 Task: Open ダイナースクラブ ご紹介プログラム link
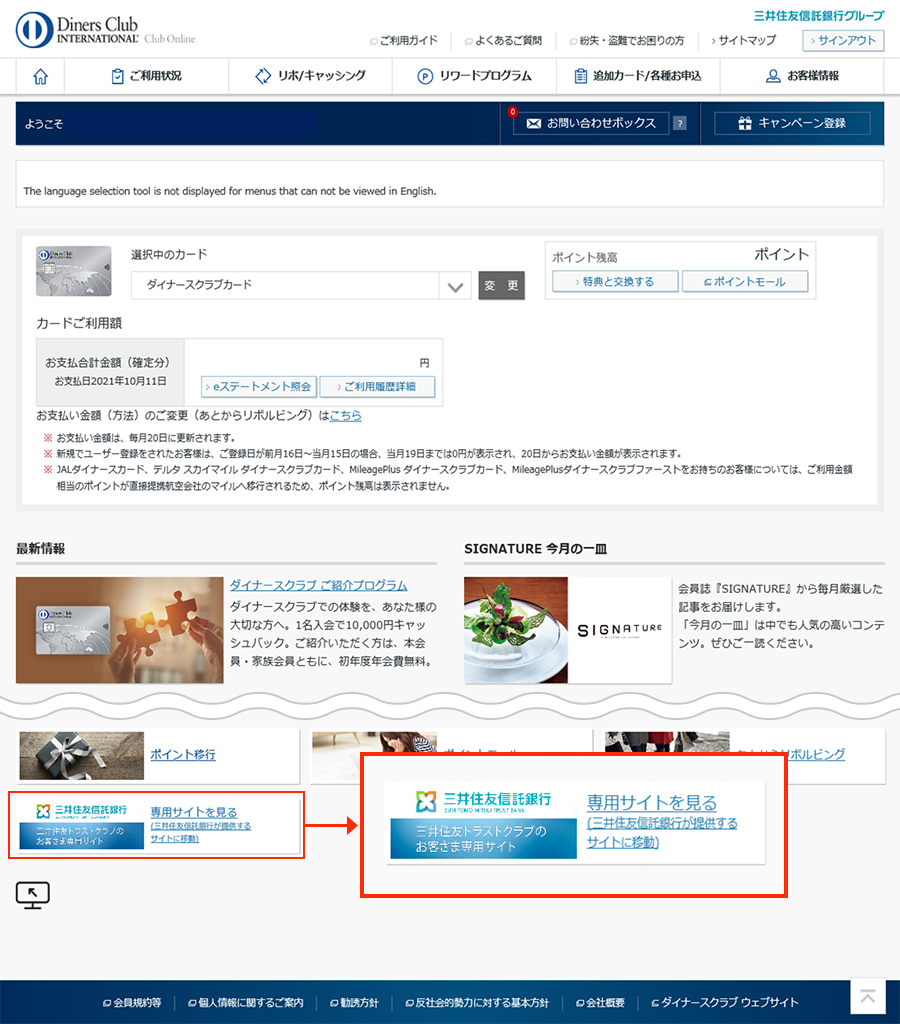click(x=319, y=586)
